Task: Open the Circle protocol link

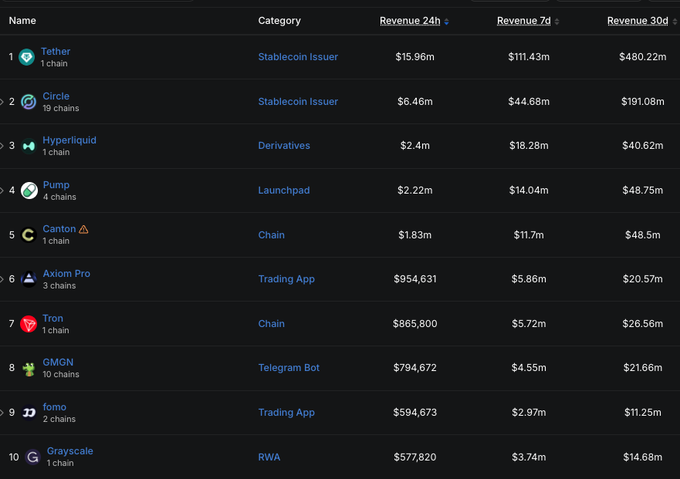Action: pyautogui.click(x=56, y=96)
